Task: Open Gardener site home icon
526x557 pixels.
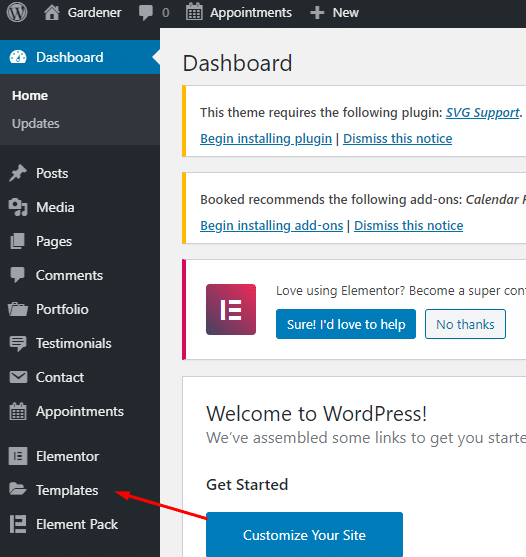Action: click(52, 13)
